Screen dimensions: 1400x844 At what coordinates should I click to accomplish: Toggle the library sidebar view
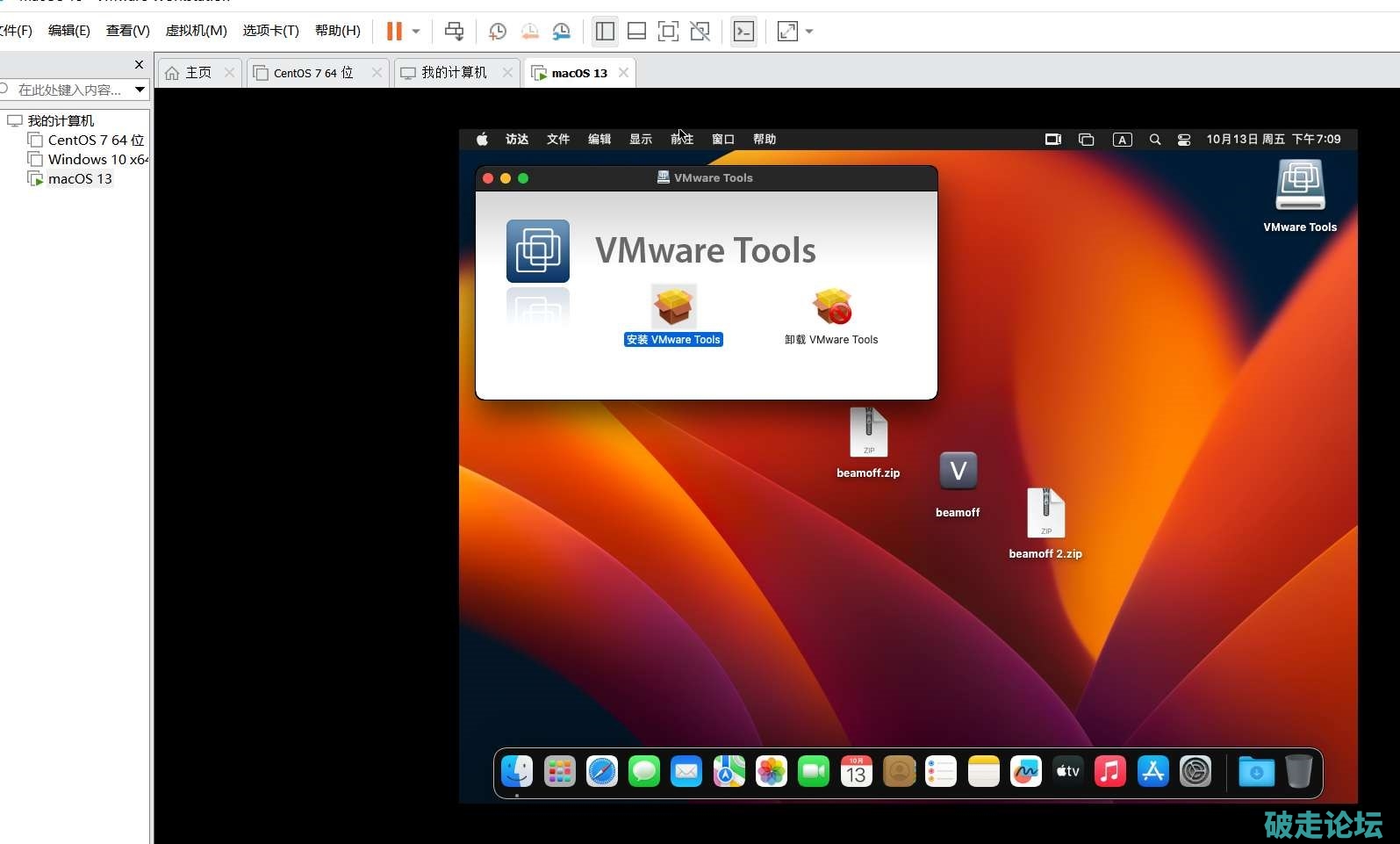[x=605, y=32]
